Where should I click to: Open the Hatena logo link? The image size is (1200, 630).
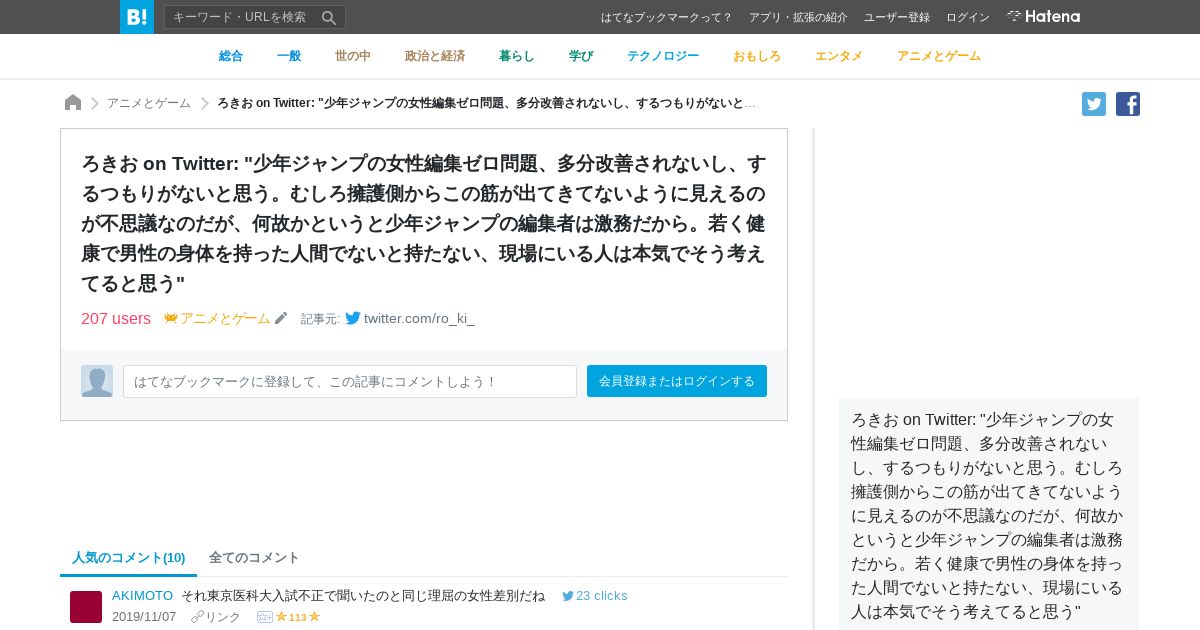[x=1043, y=17]
